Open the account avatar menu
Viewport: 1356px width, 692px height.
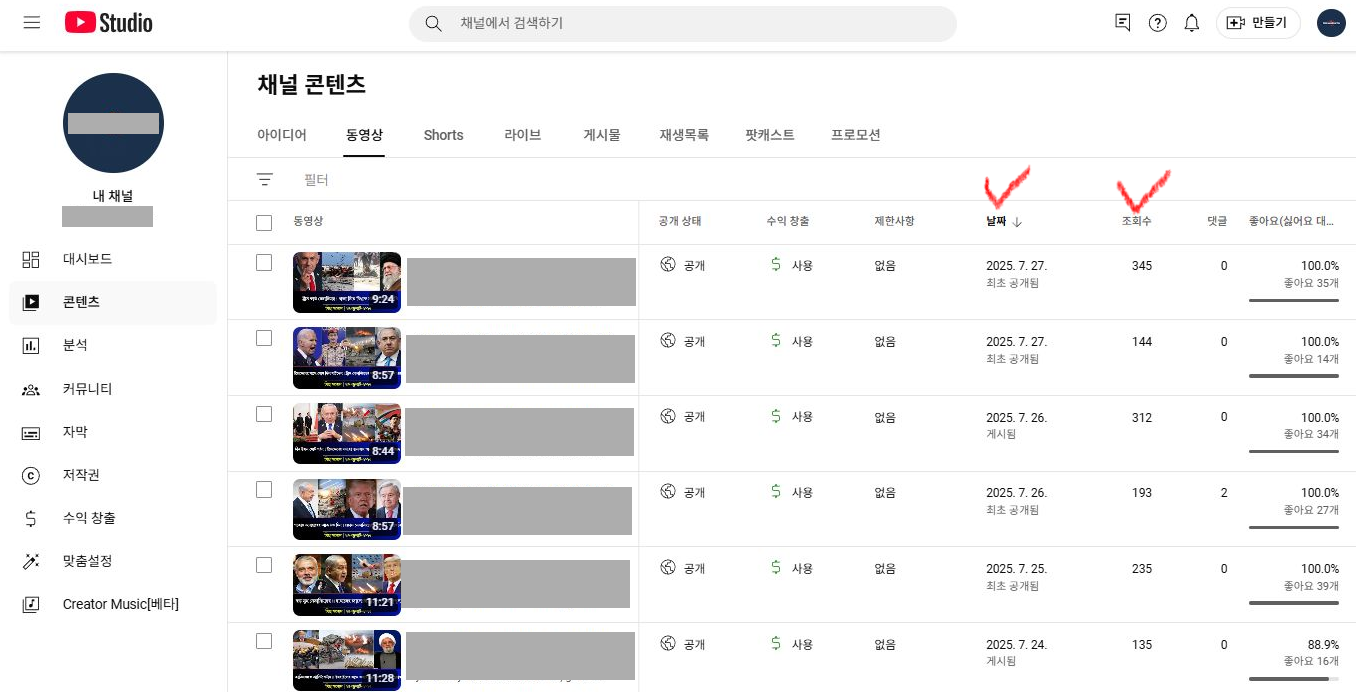point(1331,23)
